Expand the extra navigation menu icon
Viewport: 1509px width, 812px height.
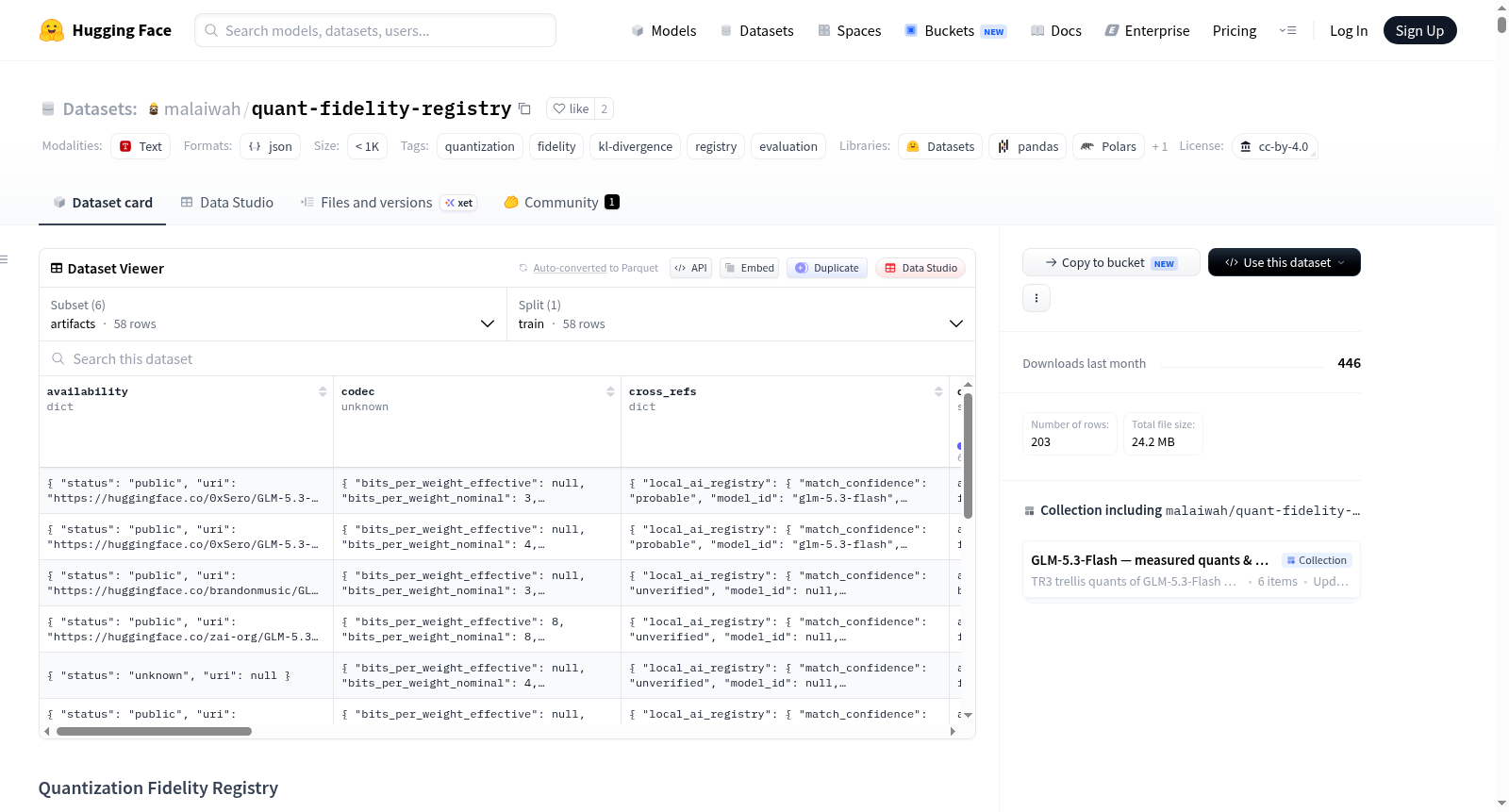(1287, 30)
